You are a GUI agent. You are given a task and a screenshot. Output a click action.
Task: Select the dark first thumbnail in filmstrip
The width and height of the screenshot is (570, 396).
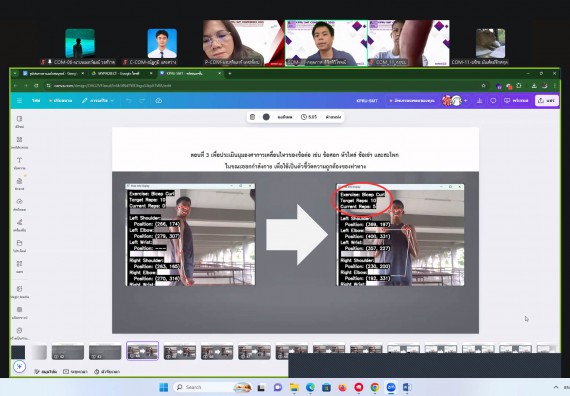coord(18,352)
